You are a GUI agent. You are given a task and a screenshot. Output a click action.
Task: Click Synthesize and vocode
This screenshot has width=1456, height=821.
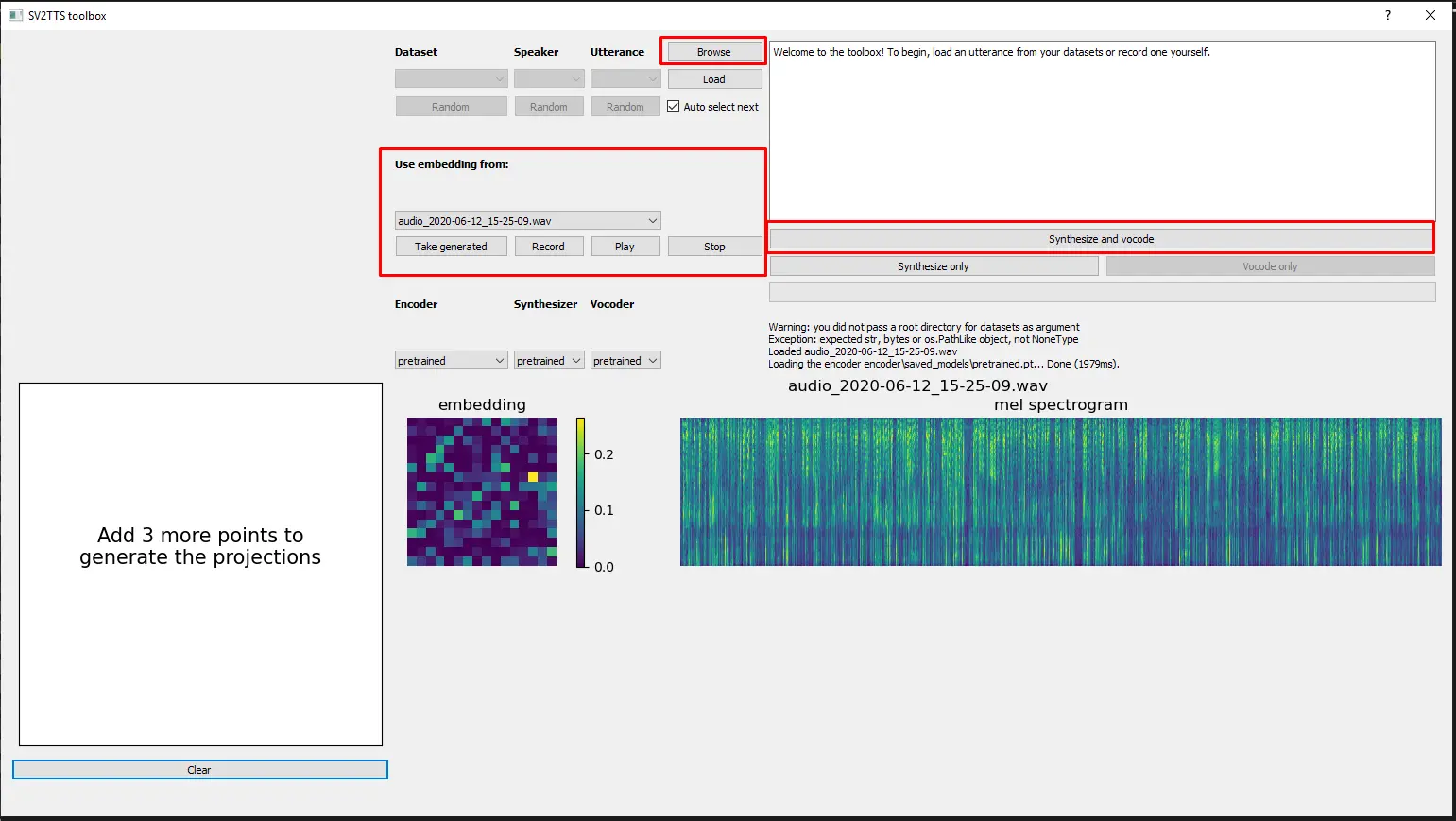click(x=1101, y=239)
